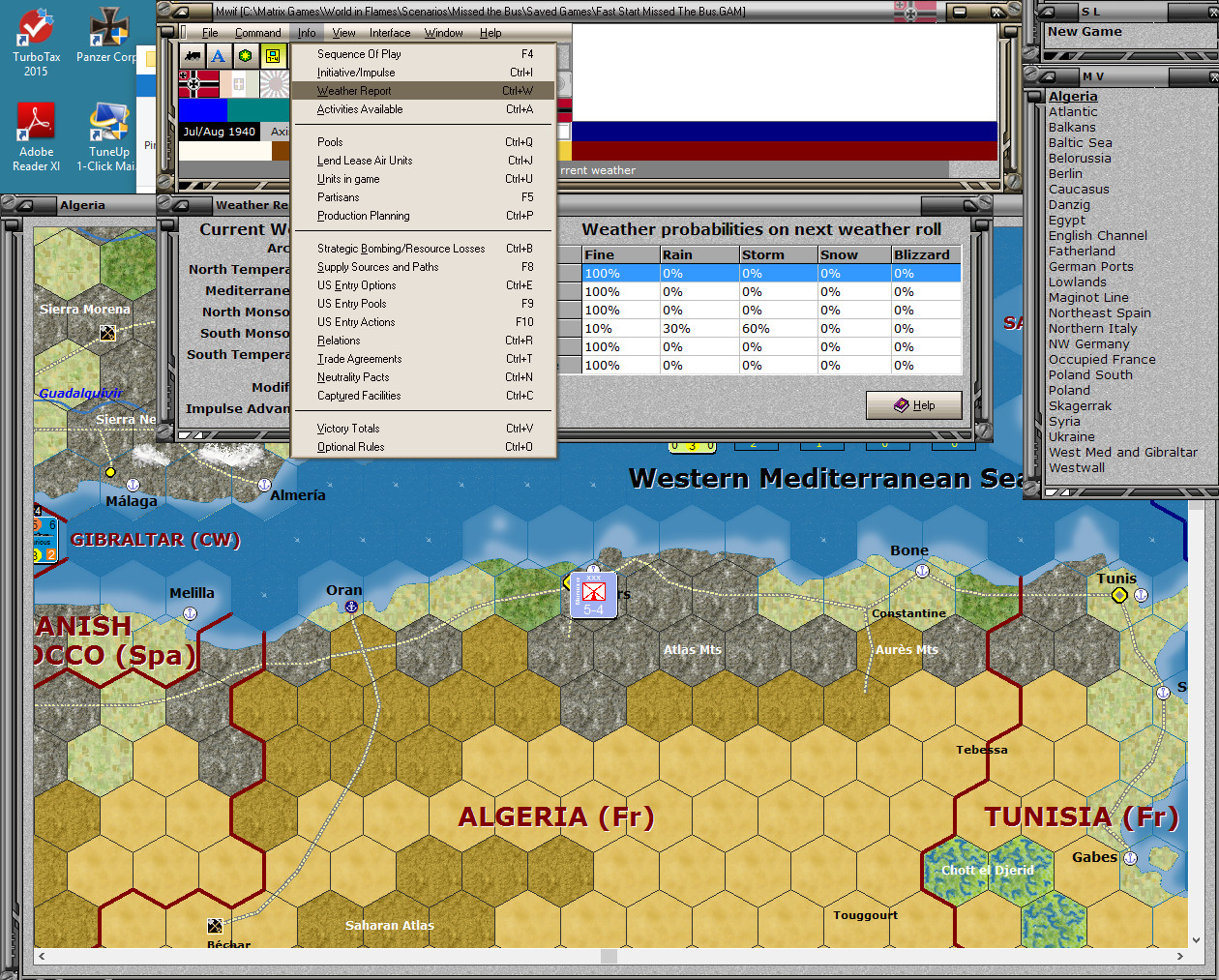
Task: Click the green hexagon toolbar icon
Action: (246, 55)
